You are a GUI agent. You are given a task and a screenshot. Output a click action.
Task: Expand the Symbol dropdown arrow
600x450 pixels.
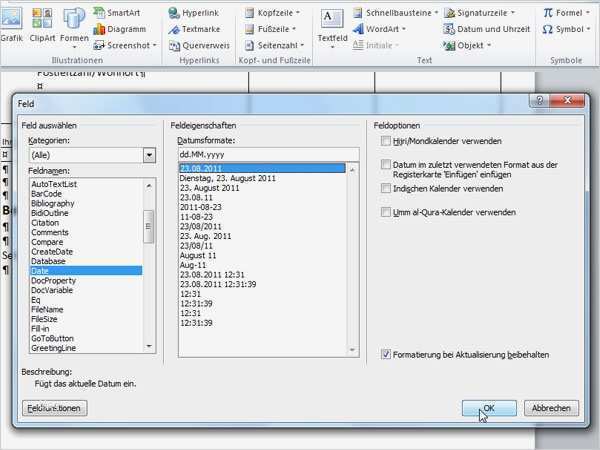[588, 29]
